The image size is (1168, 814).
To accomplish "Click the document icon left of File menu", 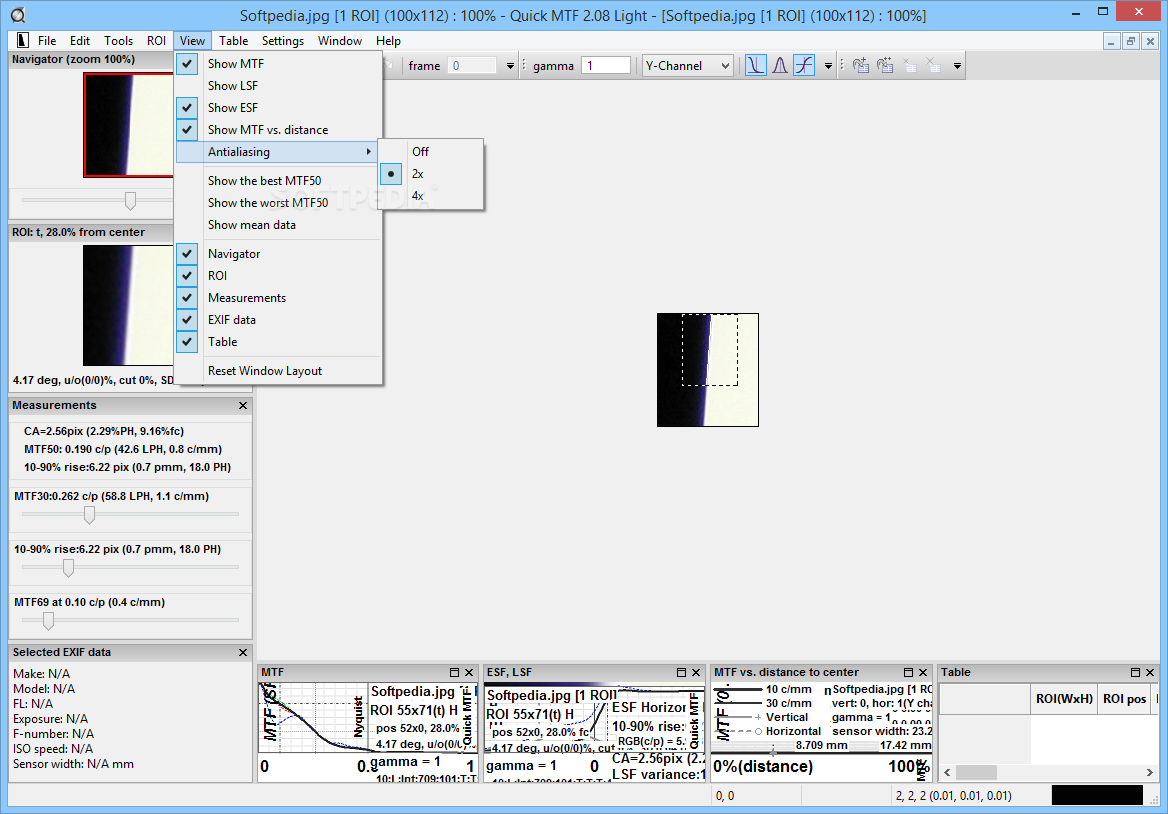I will click(22, 40).
